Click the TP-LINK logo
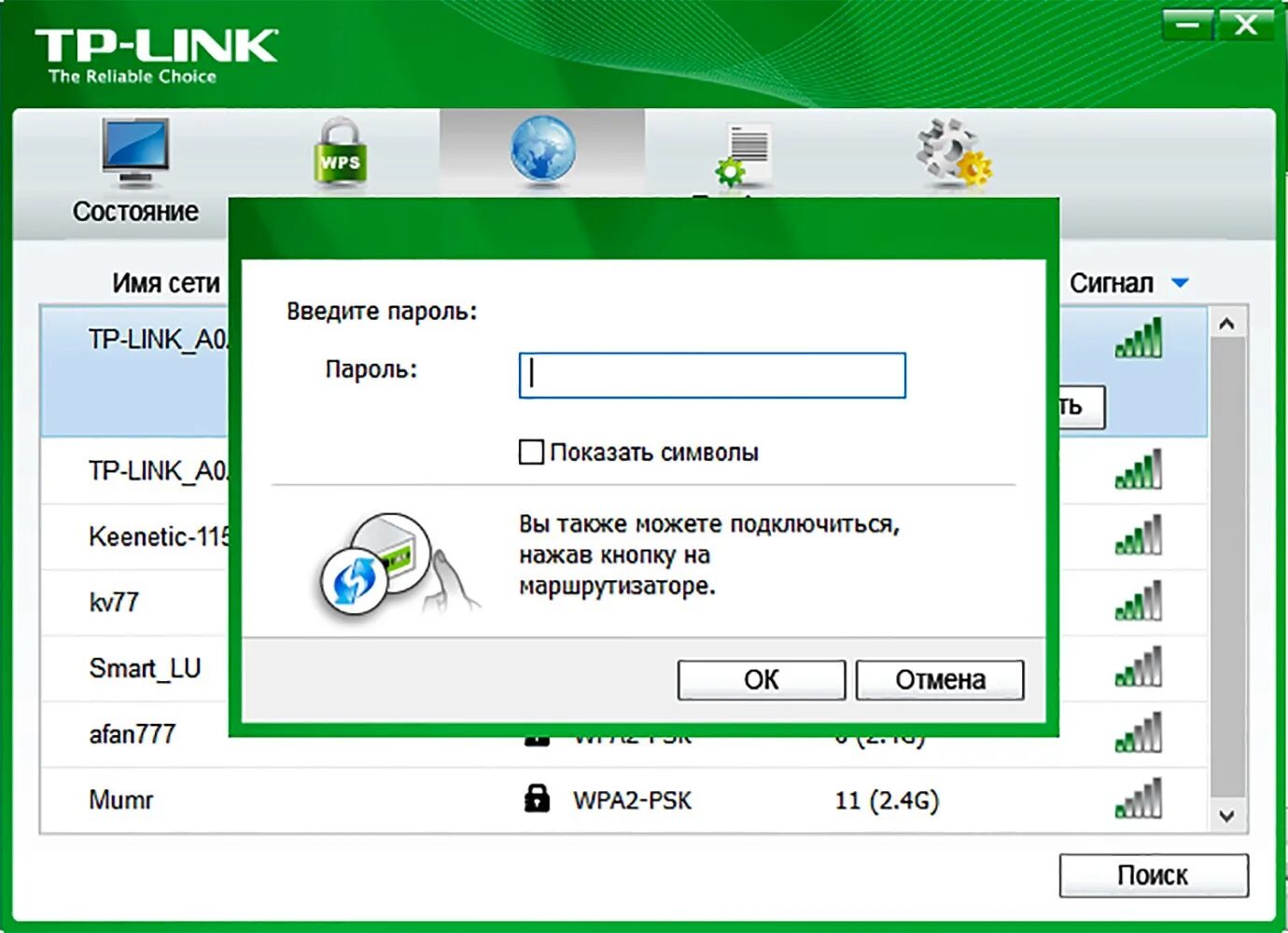Image resolution: width=1288 pixels, height=933 pixels. click(156, 56)
